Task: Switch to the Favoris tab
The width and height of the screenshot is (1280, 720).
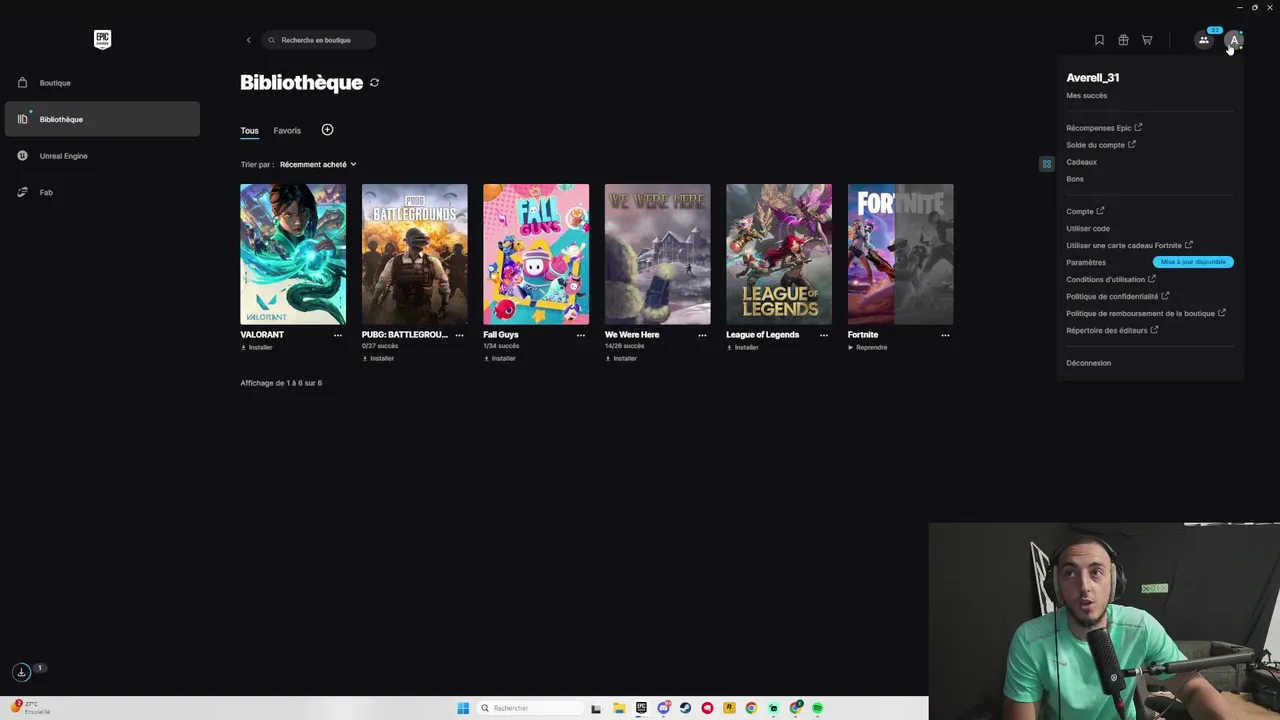Action: (287, 131)
